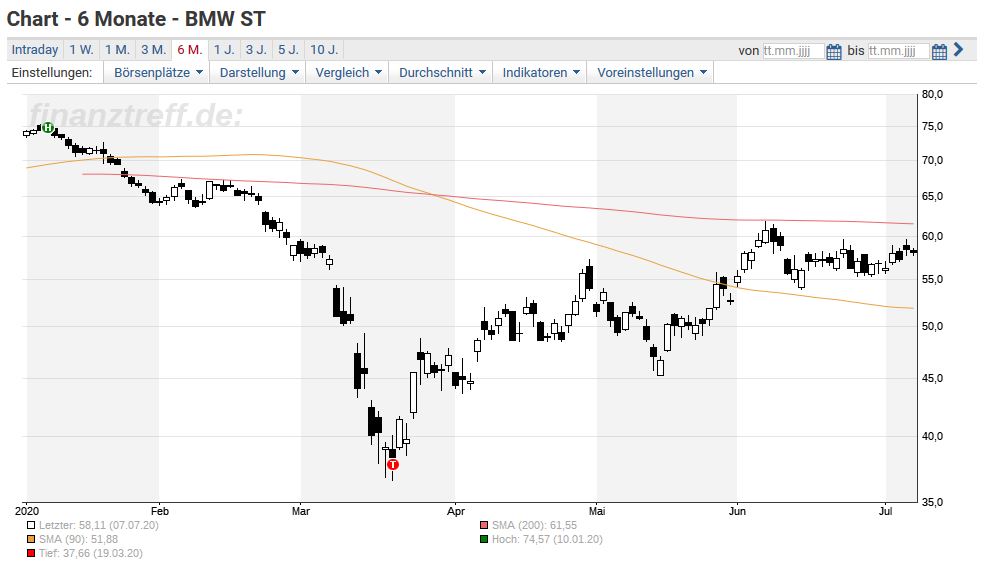Image resolution: width=990 pixels, height=569 pixels.
Task: Select the 1 J. time range tab
Action: click(224, 50)
